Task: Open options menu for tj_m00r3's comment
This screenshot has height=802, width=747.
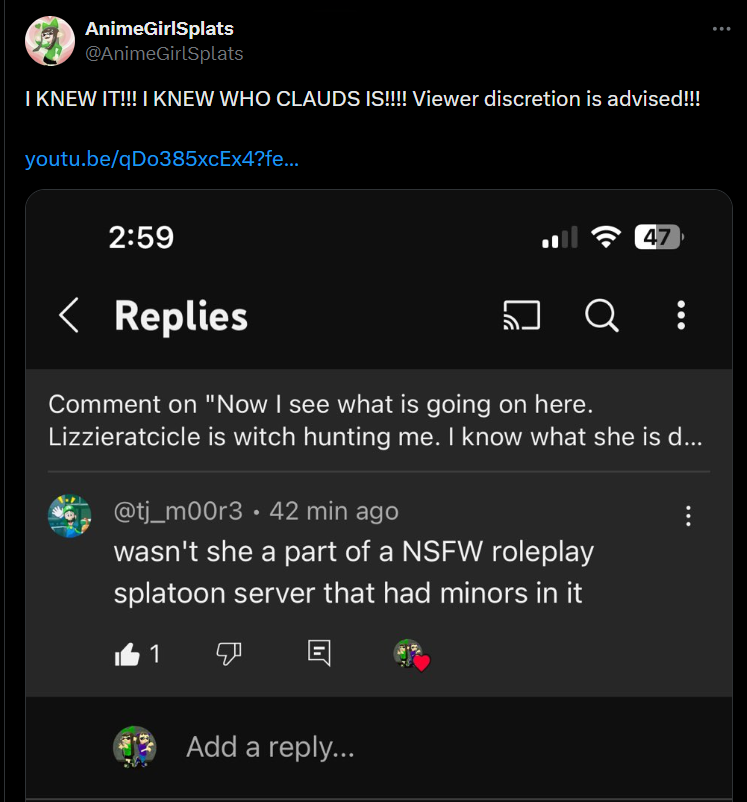Action: pos(688,516)
